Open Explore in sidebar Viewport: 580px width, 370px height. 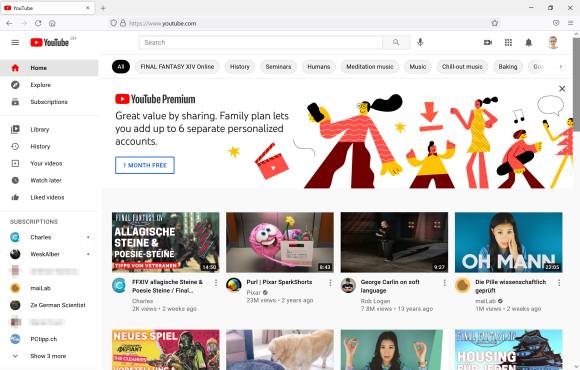[49, 85]
